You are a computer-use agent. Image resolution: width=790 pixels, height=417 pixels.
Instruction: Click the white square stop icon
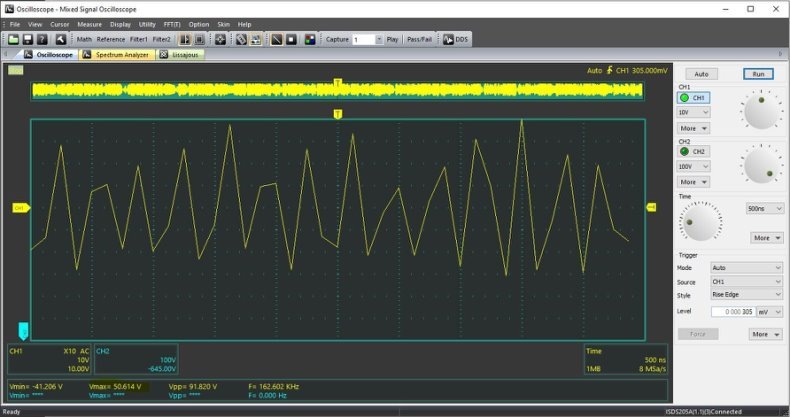point(291,39)
